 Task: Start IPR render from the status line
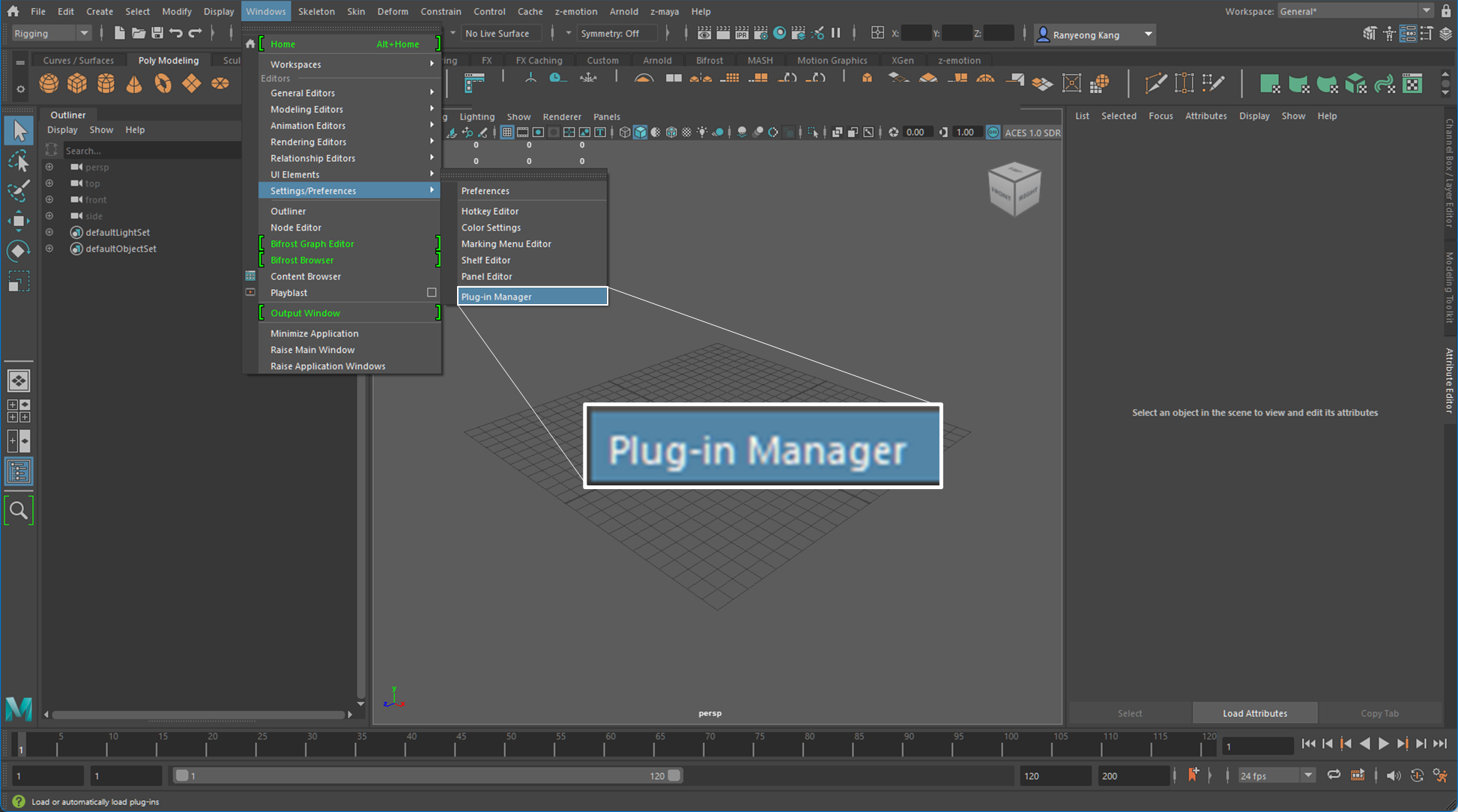pos(742,33)
